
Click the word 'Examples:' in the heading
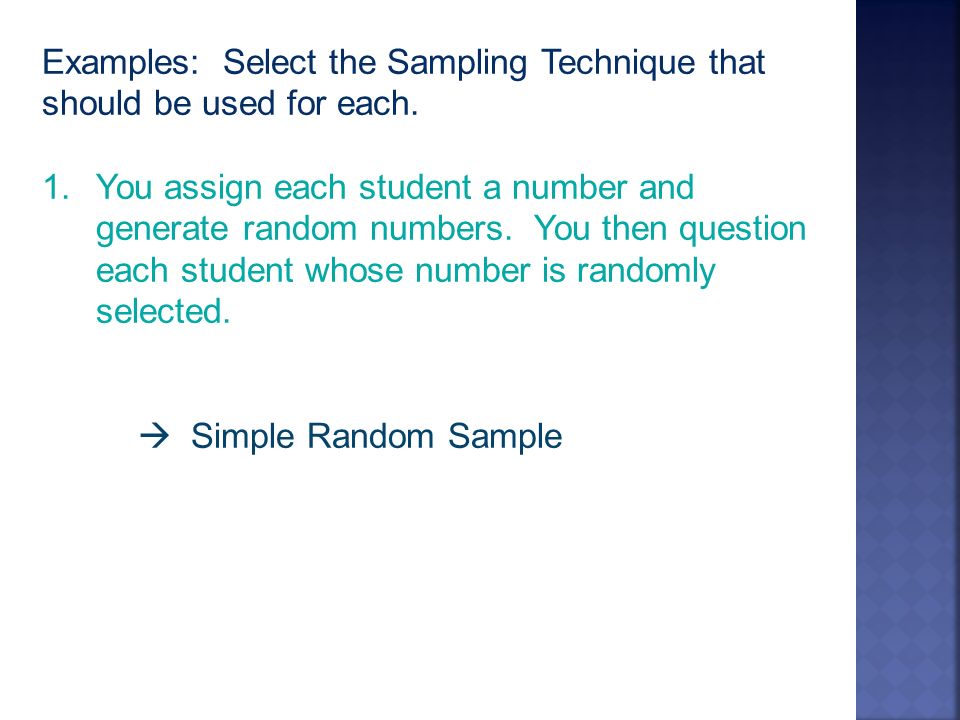click(x=121, y=63)
